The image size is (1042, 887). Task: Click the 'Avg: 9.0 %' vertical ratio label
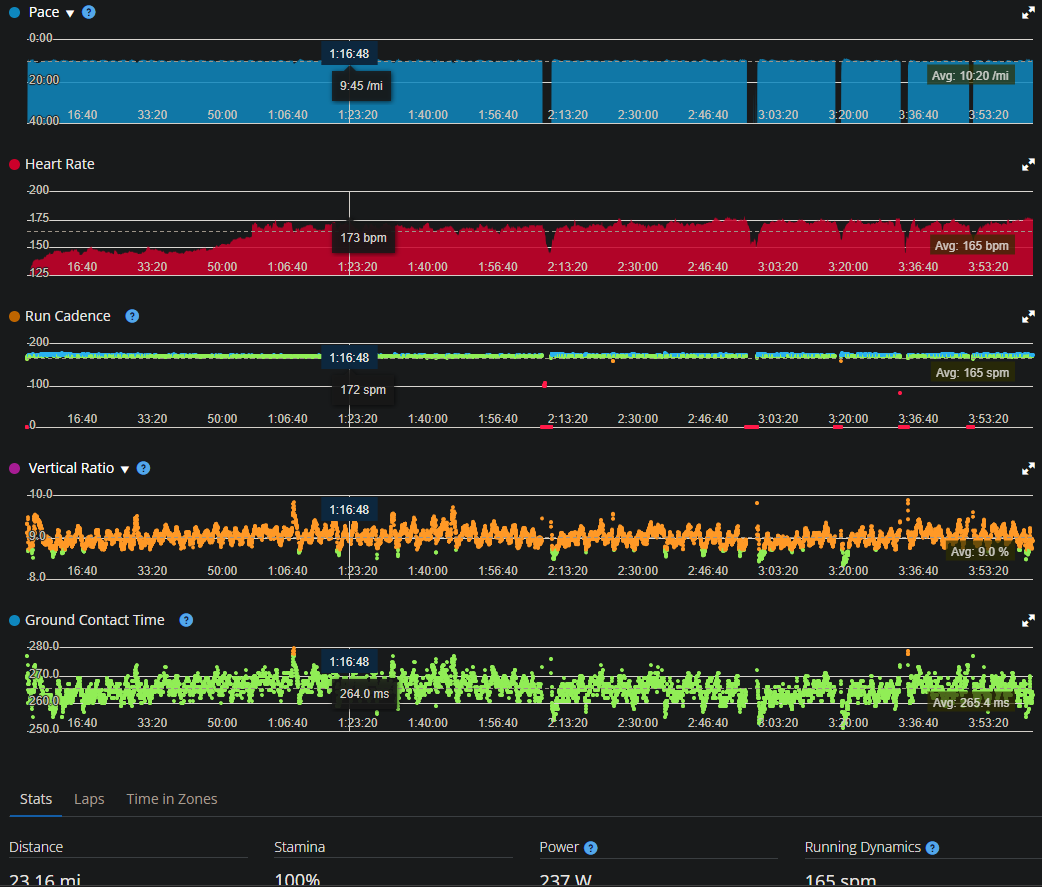(x=980, y=551)
